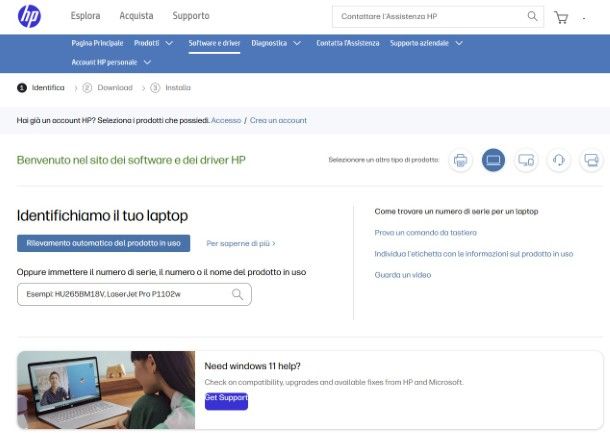Open Contatta l'Assistenza

click(347, 43)
